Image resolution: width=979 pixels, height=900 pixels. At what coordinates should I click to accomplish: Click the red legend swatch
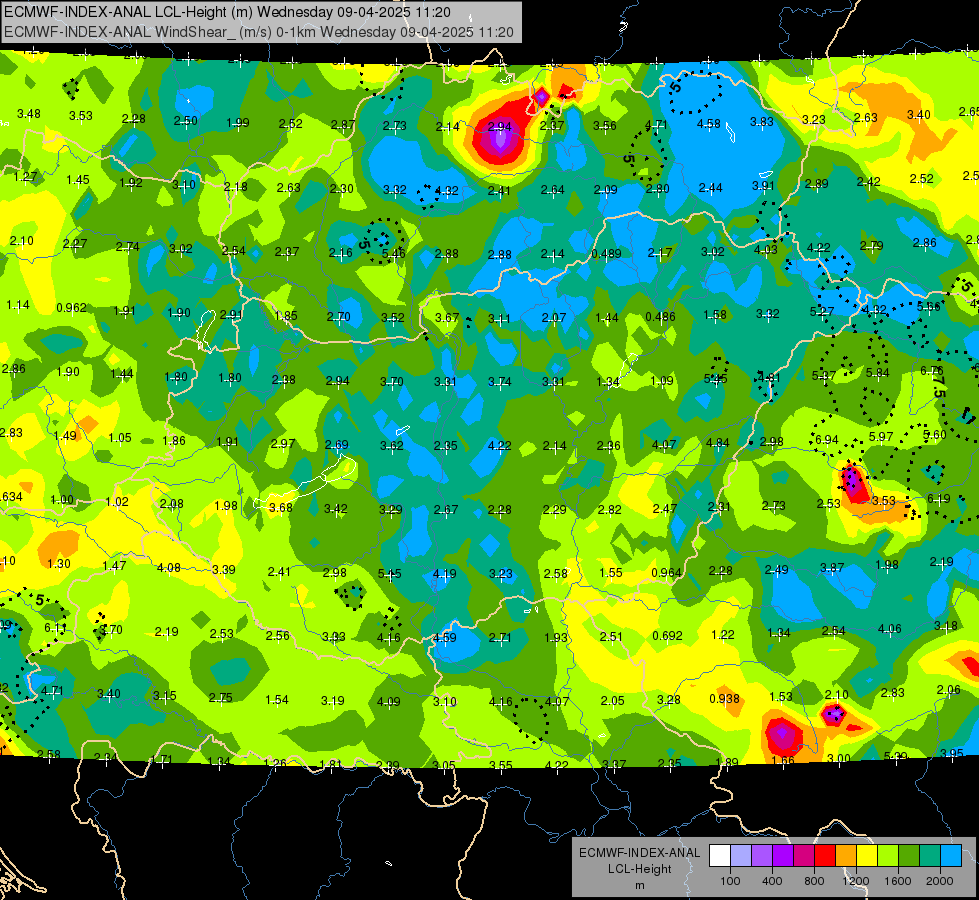click(x=825, y=856)
